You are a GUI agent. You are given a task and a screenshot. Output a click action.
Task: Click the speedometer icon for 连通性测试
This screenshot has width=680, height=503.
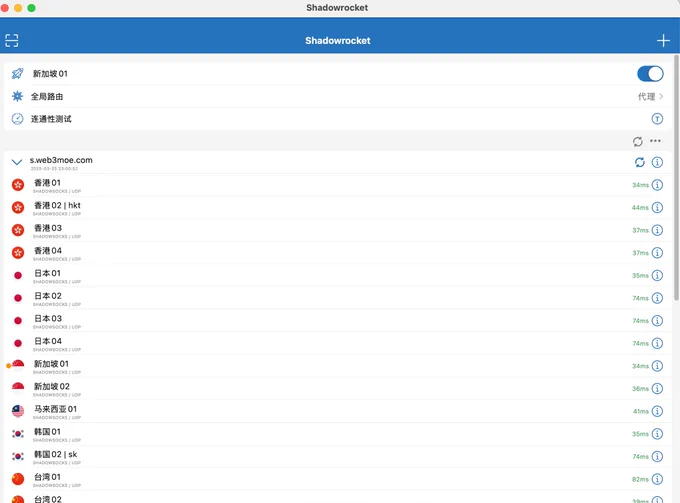coord(17,119)
